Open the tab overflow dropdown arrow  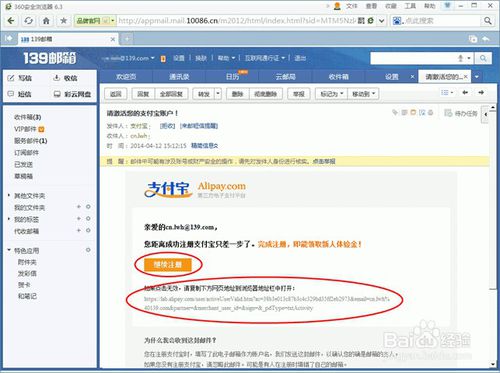[477, 77]
